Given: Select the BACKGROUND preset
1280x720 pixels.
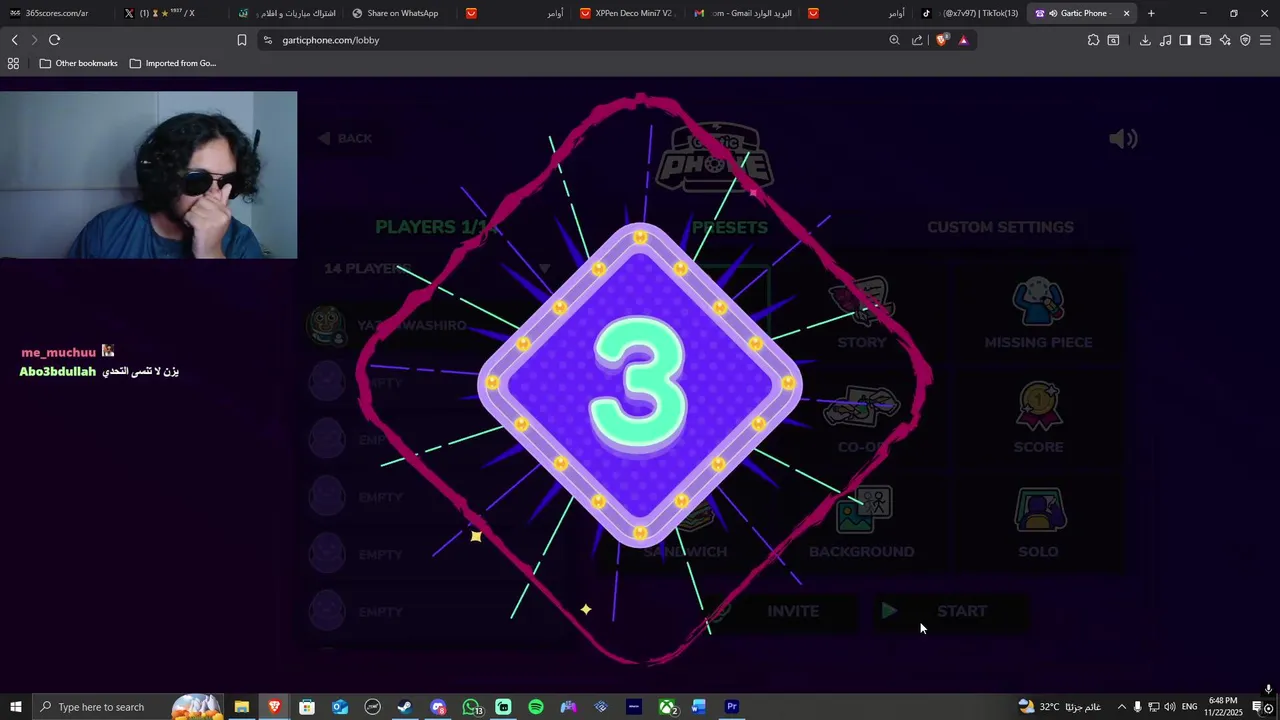Looking at the screenshot, I should tap(862, 524).
